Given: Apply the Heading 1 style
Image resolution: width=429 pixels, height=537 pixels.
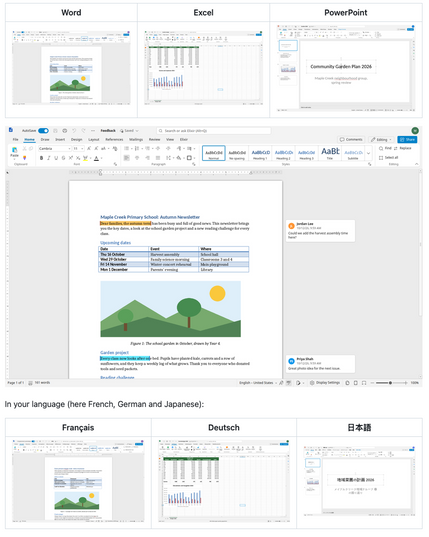Looking at the screenshot, I should 261,153.
